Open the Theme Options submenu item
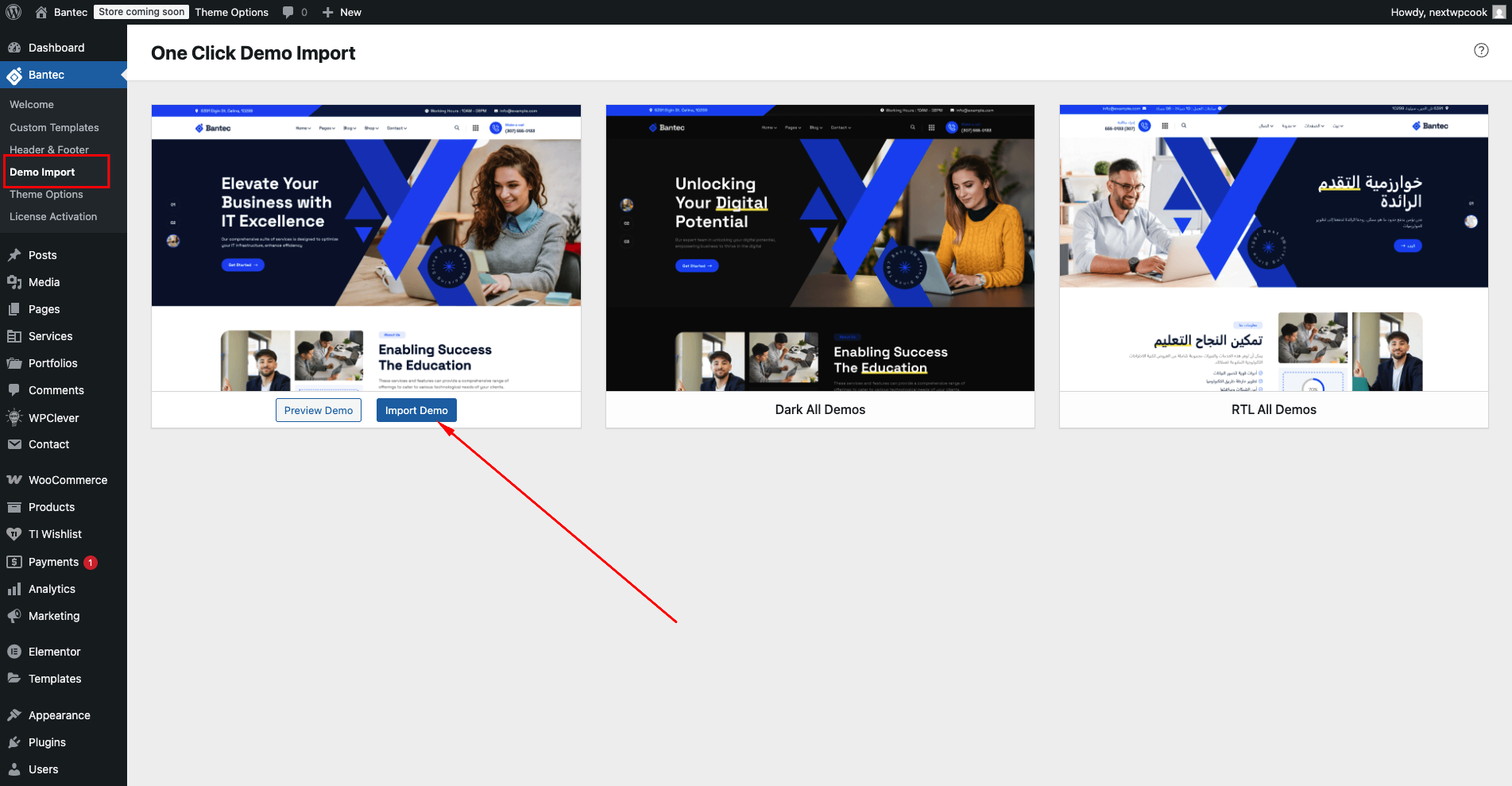Screen dimensions: 1512x786 [46, 194]
